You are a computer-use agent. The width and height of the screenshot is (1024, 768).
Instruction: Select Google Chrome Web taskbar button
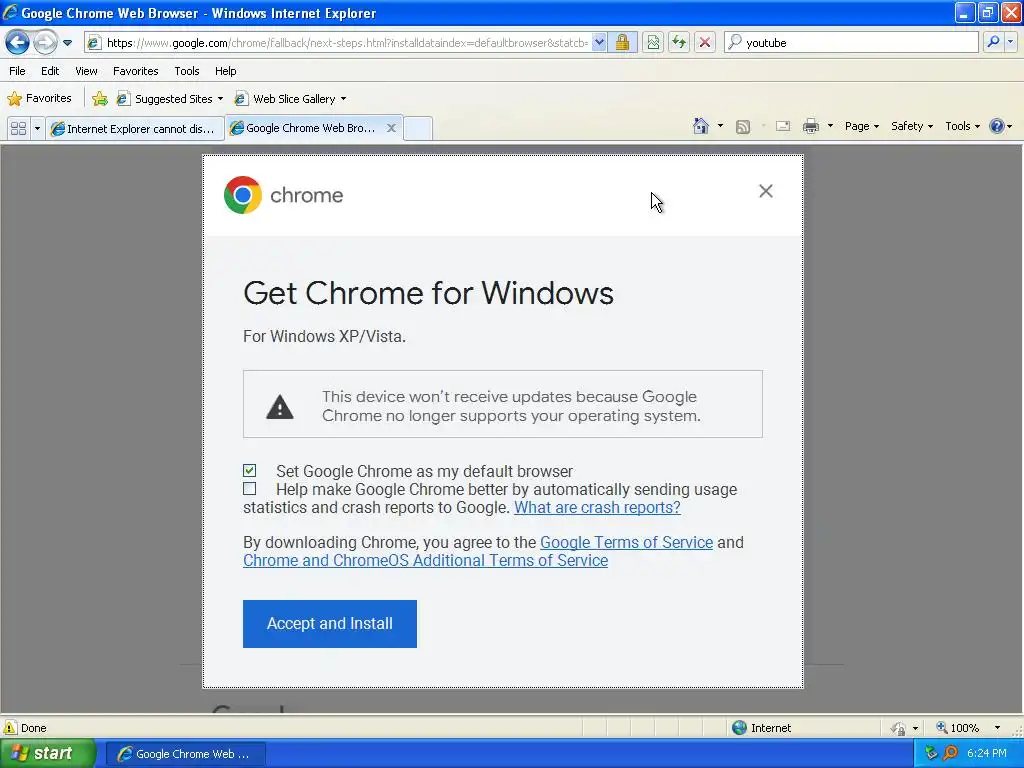pos(185,754)
